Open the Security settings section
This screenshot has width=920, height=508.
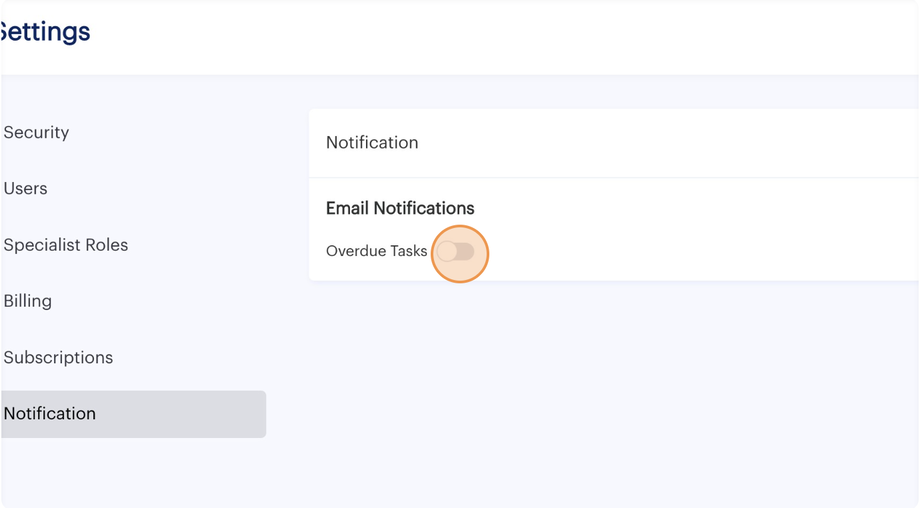pos(36,132)
